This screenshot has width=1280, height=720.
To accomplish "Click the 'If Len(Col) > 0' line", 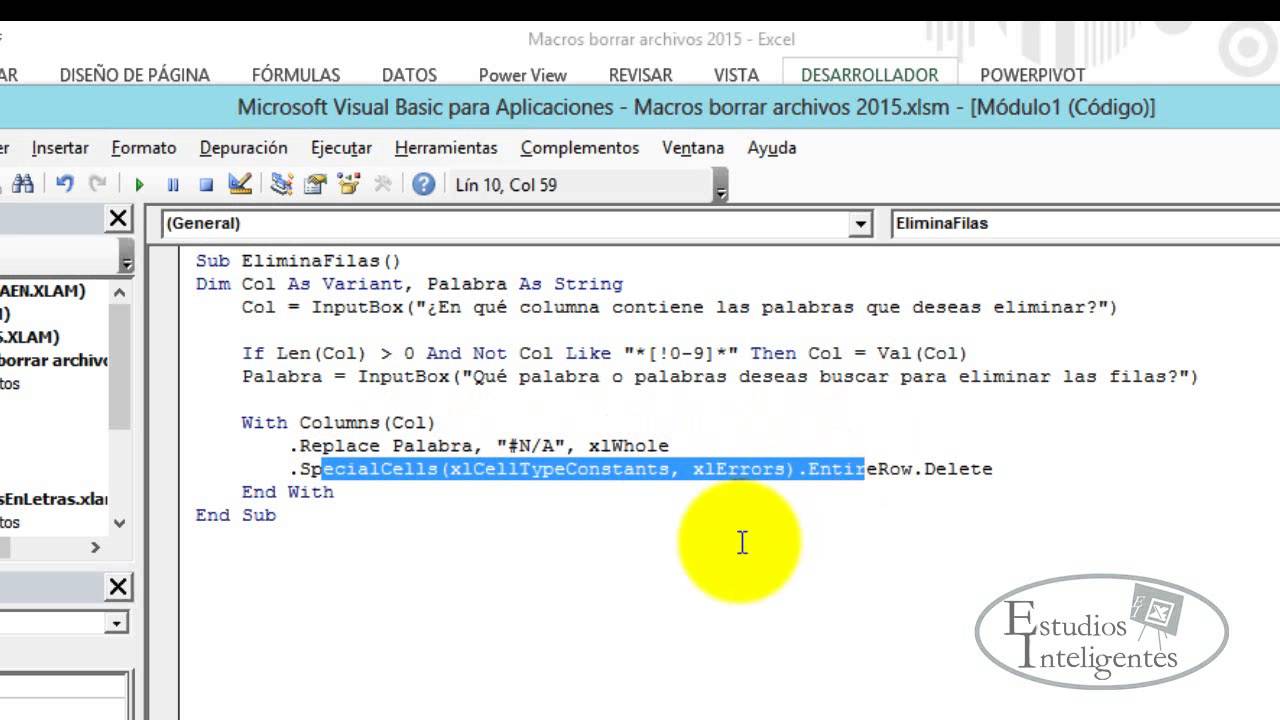I will point(604,353).
